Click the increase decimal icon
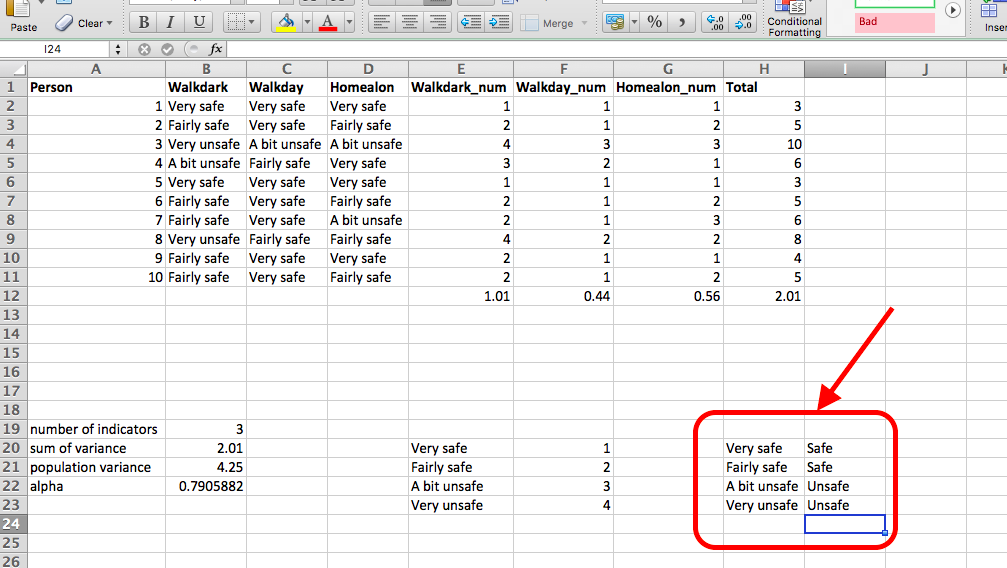 click(715, 22)
